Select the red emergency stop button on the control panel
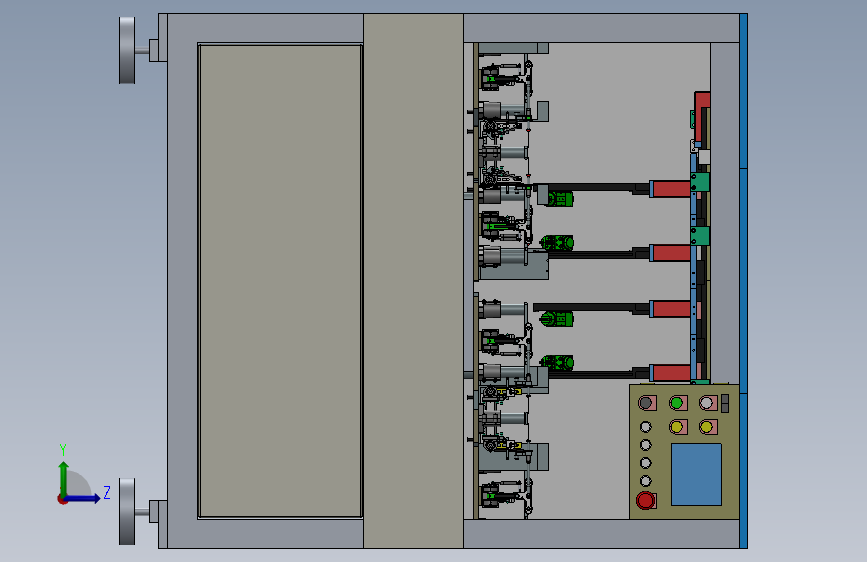This screenshot has width=867, height=562. click(x=645, y=500)
